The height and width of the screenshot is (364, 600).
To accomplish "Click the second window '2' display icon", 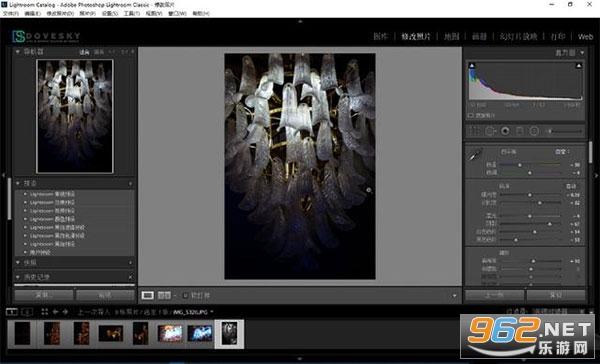I will click(27, 312).
